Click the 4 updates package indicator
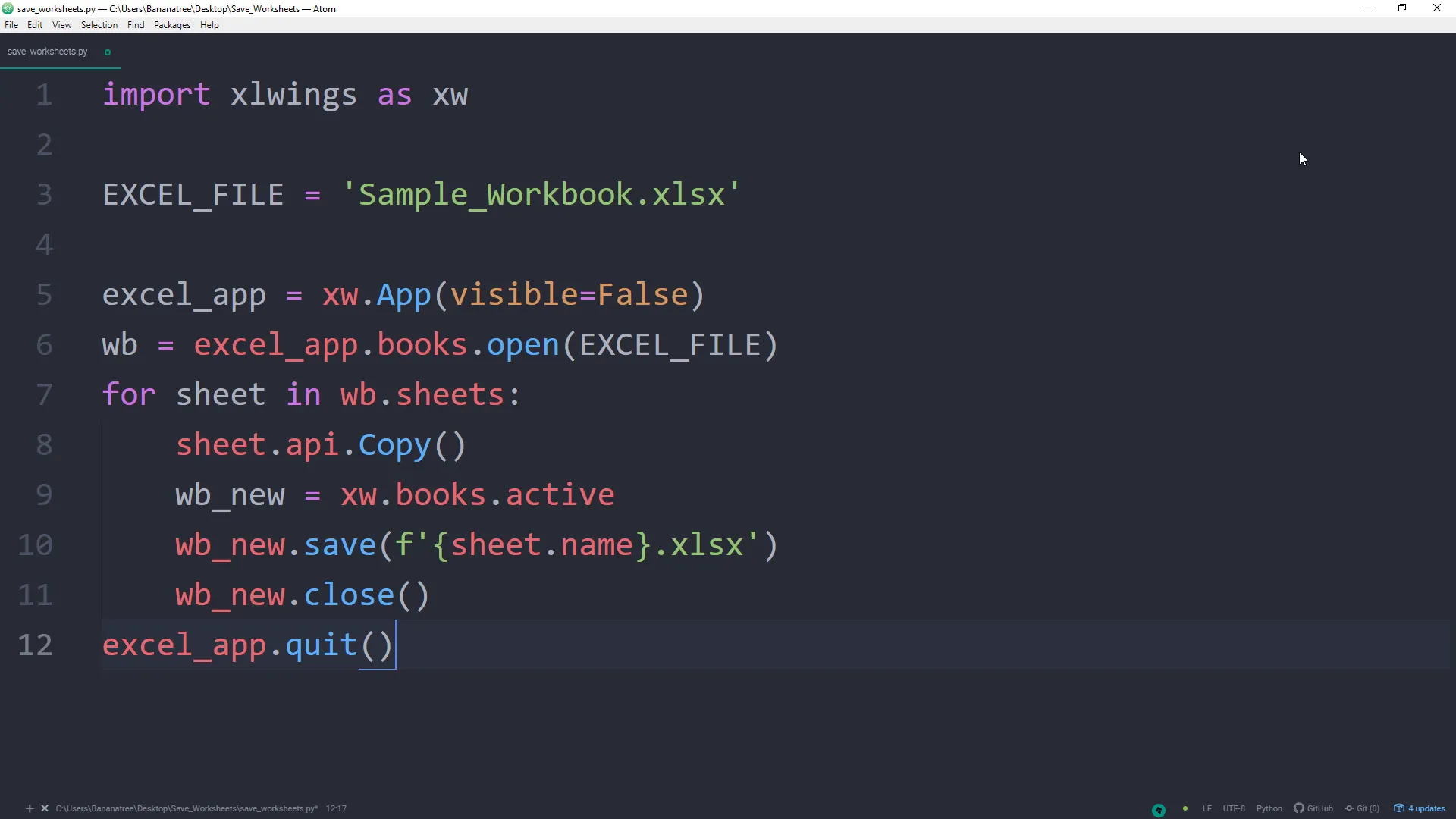1456x819 pixels. click(1420, 808)
